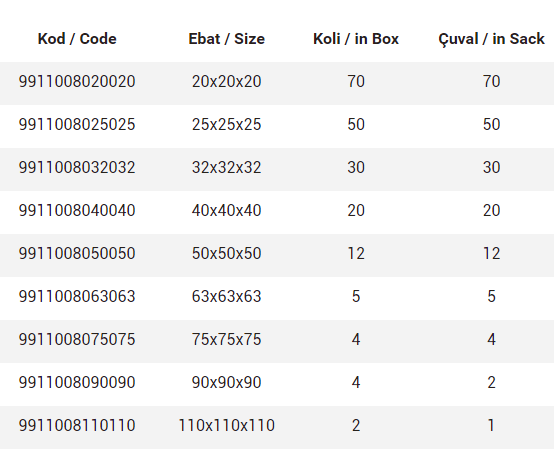554x459 pixels.
Task: Click product code 9911008020020
Action: tap(77, 82)
